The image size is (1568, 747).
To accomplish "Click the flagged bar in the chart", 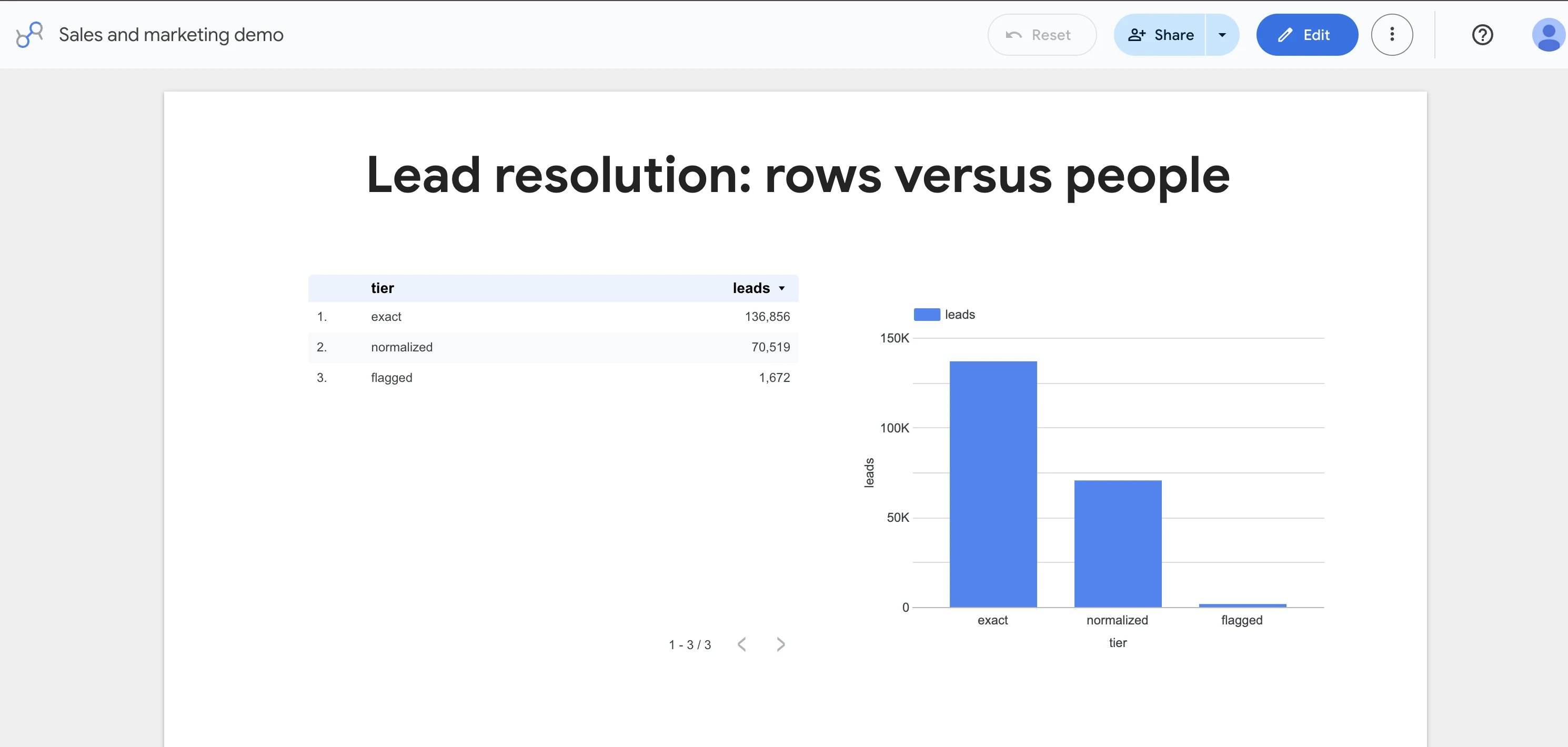I will click(1242, 605).
